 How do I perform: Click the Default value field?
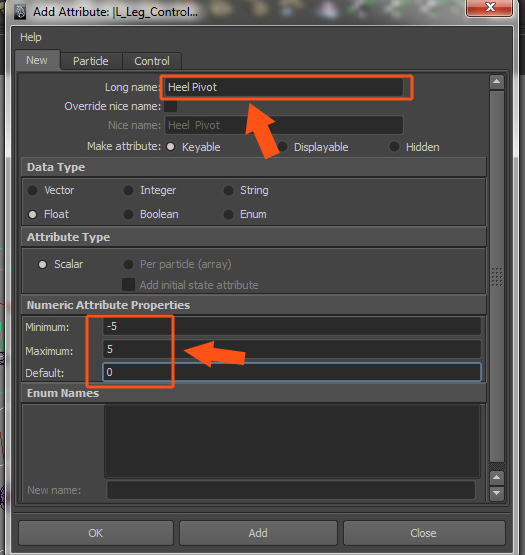pos(292,372)
